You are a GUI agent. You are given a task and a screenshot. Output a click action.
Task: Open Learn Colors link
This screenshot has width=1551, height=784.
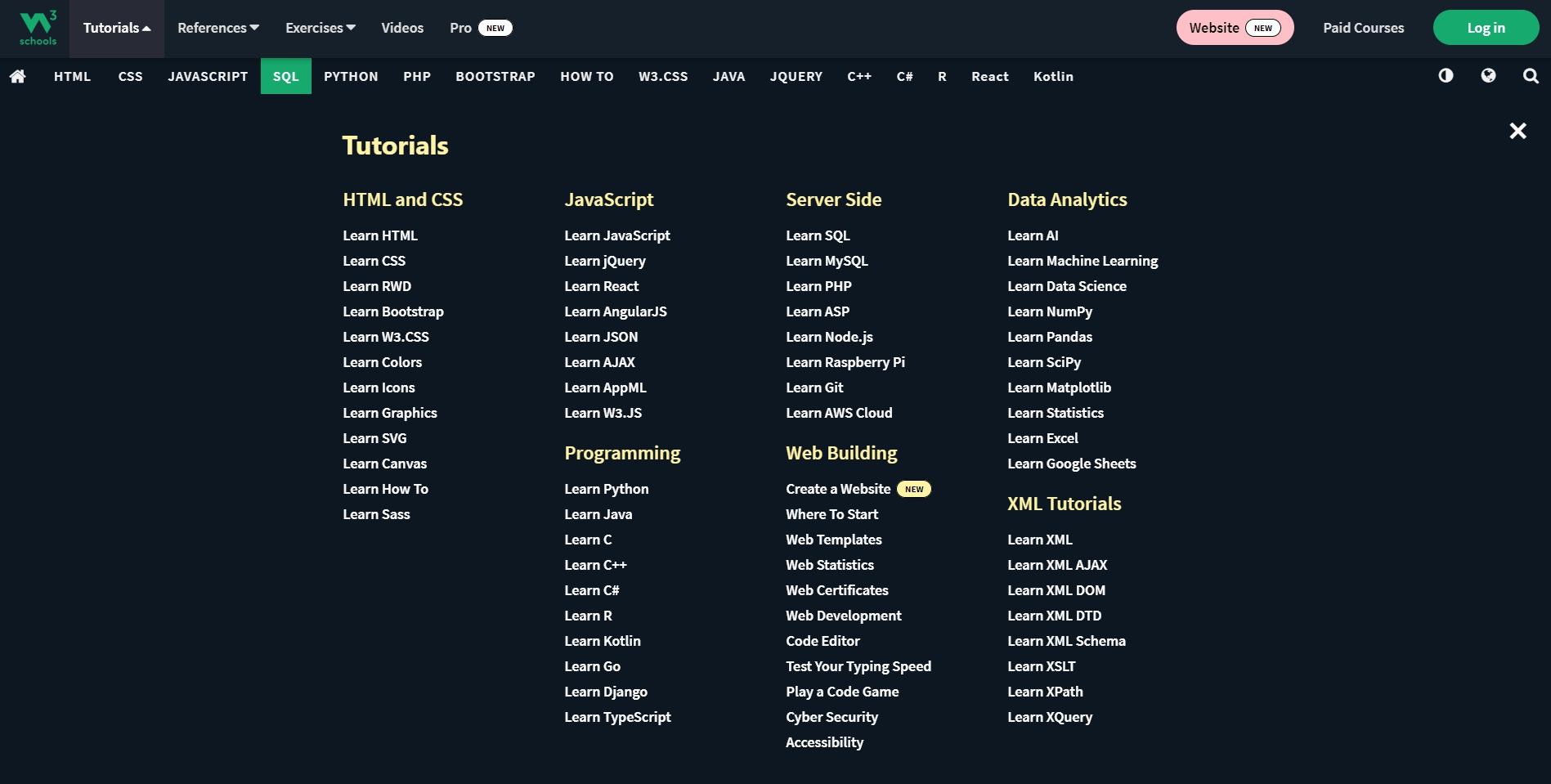pos(383,362)
